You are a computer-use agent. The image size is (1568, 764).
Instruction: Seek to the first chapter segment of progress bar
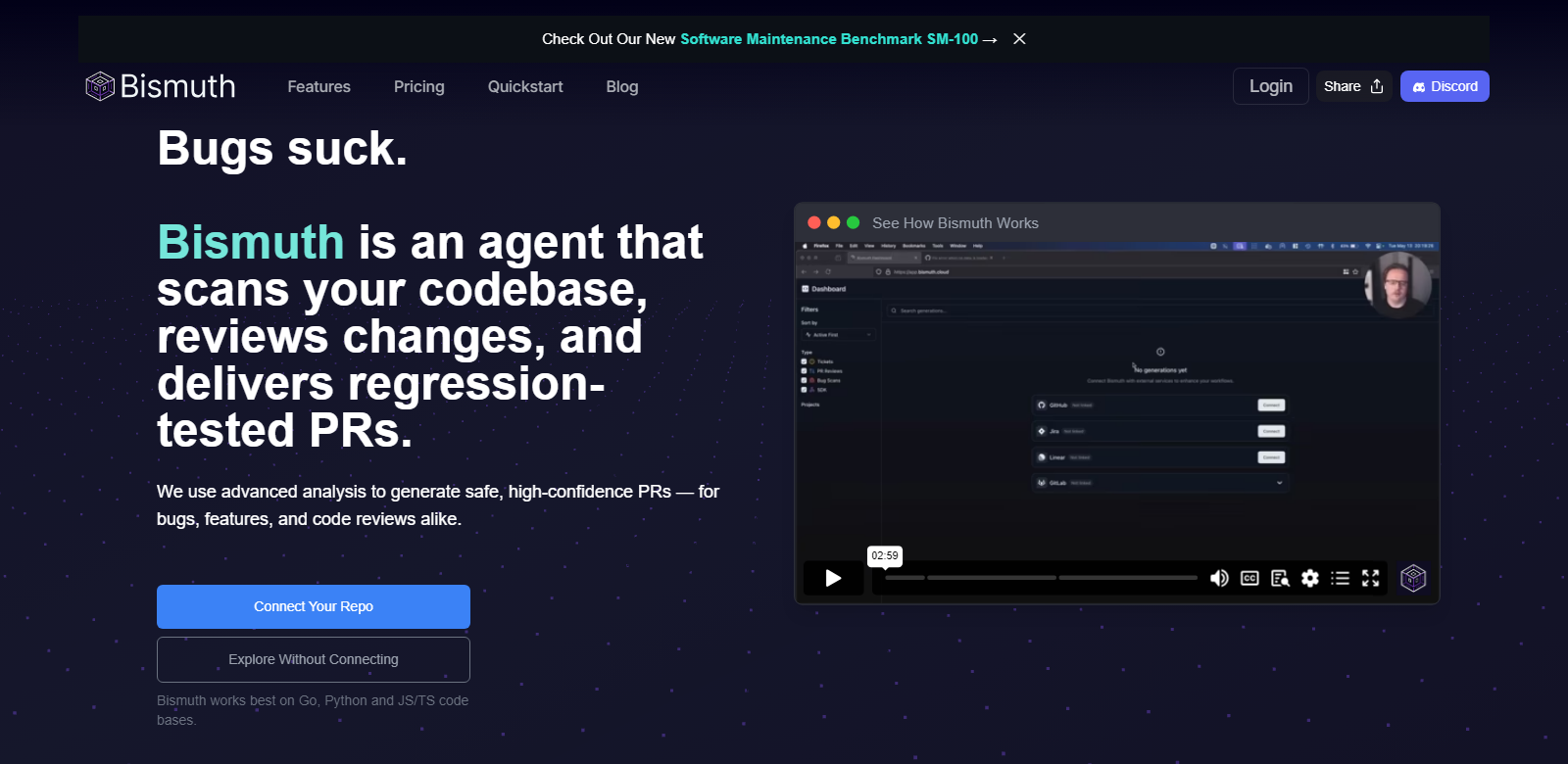pos(905,578)
